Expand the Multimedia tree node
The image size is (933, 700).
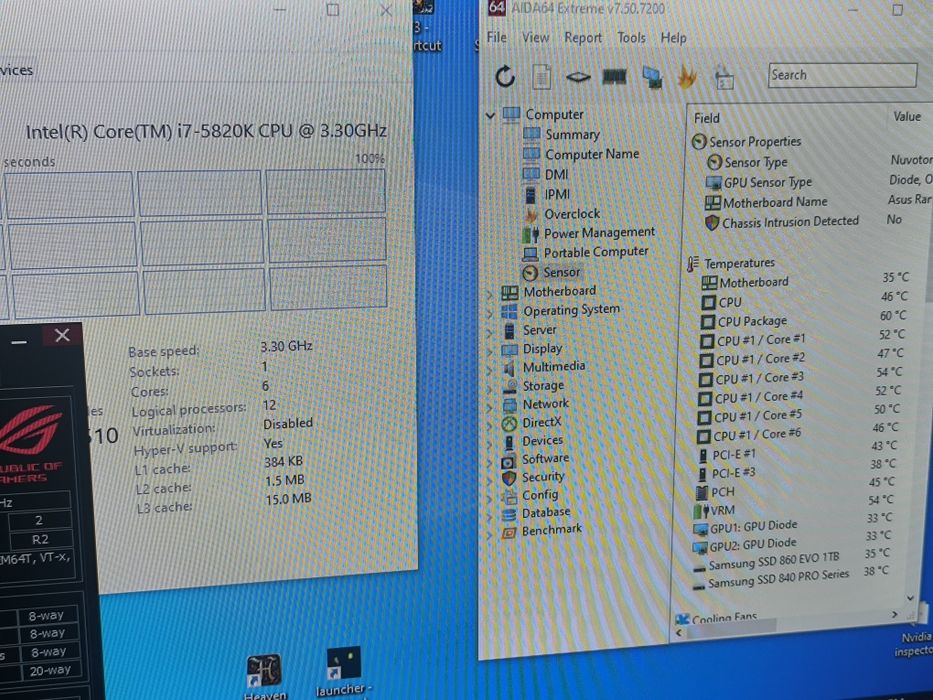pos(490,369)
